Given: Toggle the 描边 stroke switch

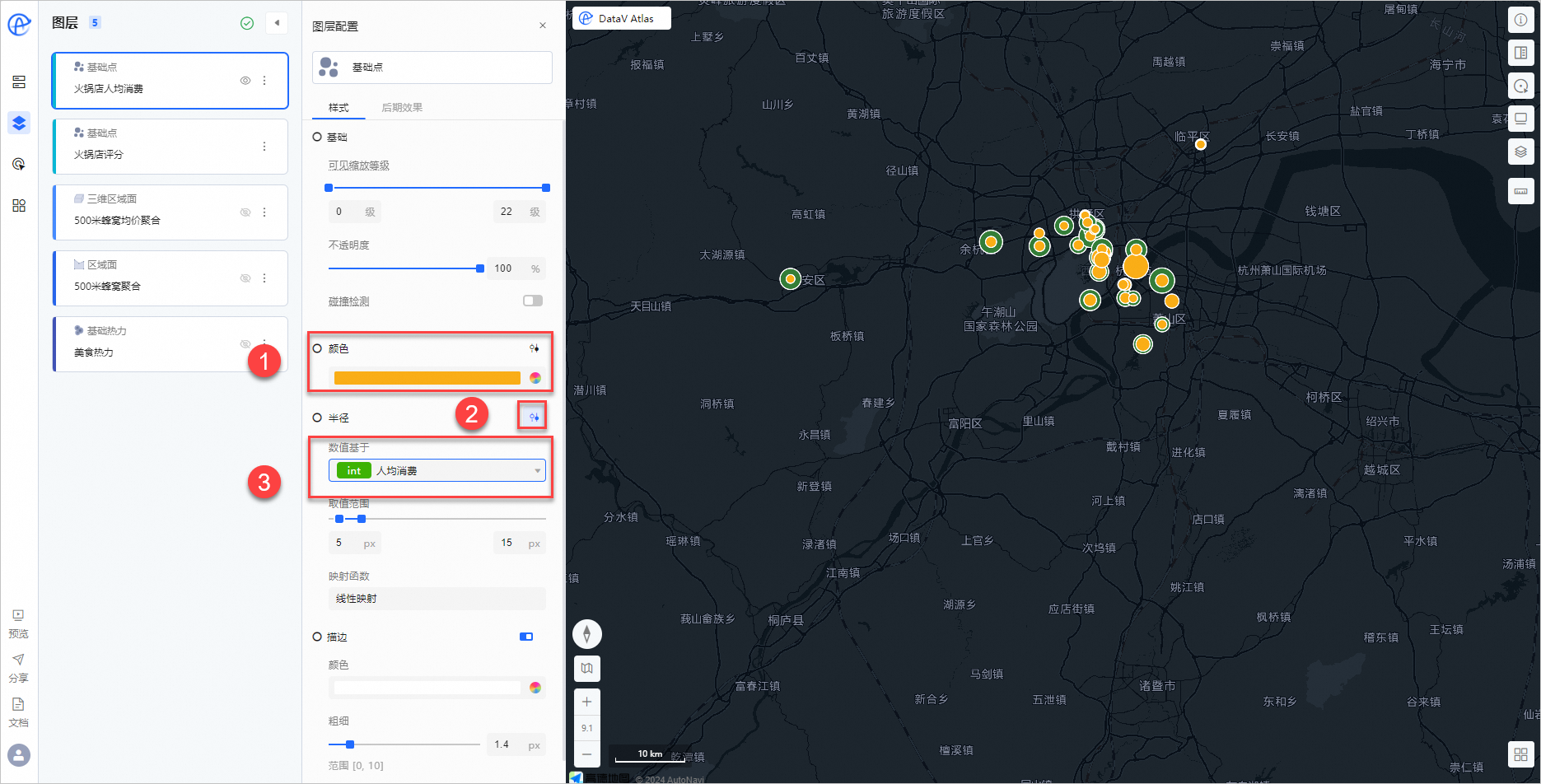Looking at the screenshot, I should (526, 637).
